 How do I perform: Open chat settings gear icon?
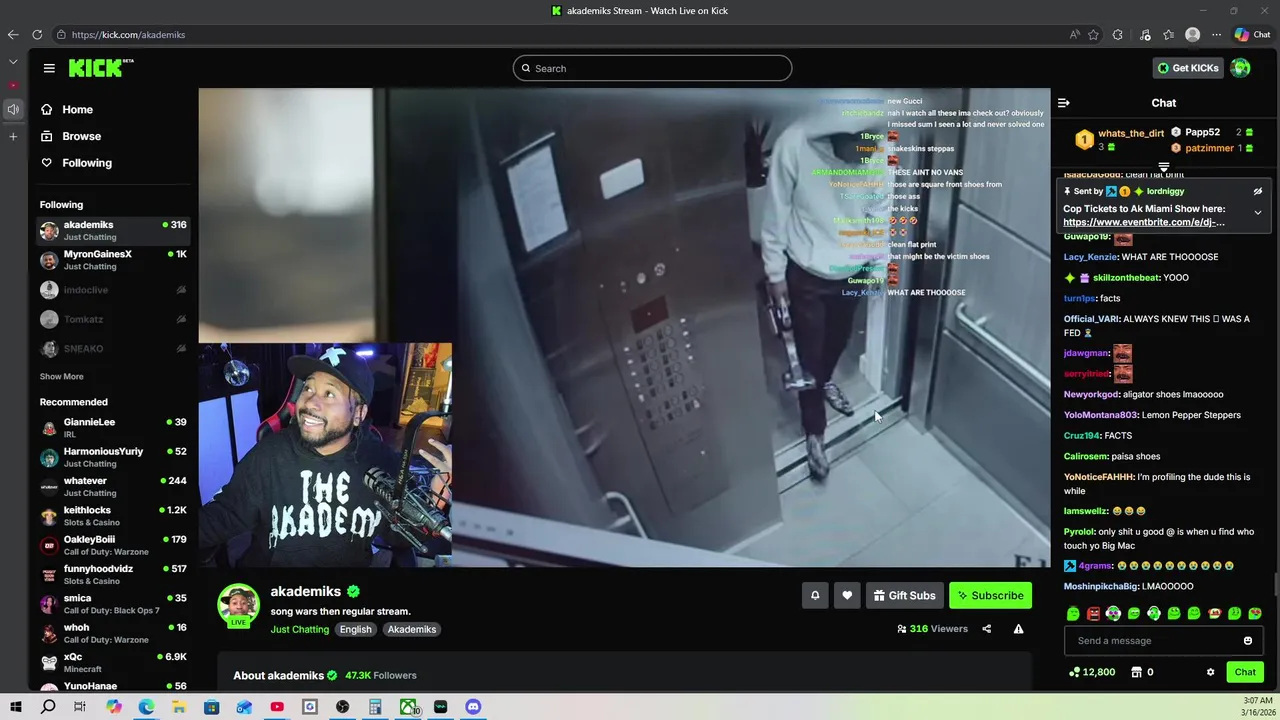pos(1210,672)
